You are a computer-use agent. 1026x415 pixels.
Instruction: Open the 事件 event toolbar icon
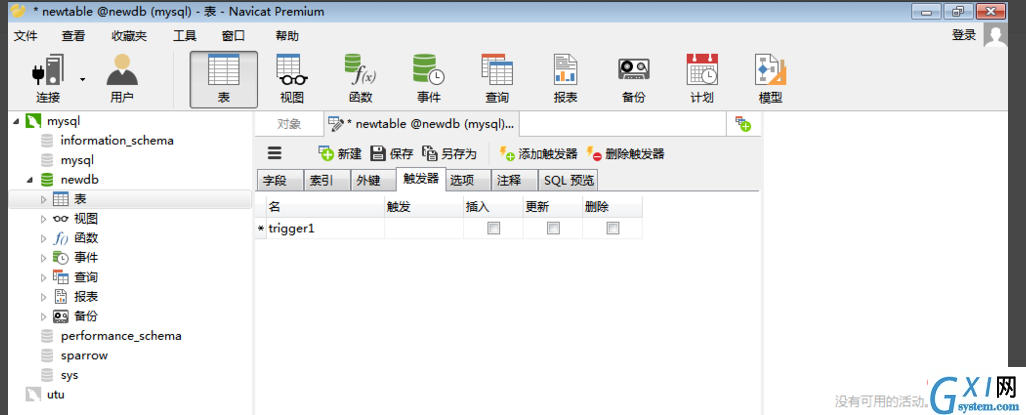click(x=429, y=79)
